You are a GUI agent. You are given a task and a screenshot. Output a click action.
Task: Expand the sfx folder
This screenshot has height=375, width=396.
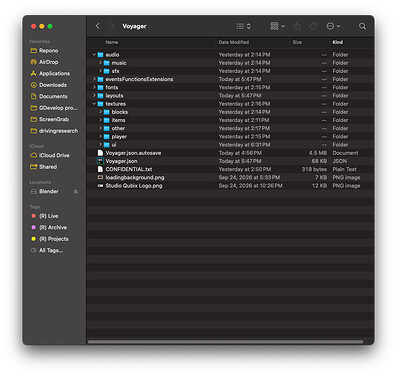(100, 71)
